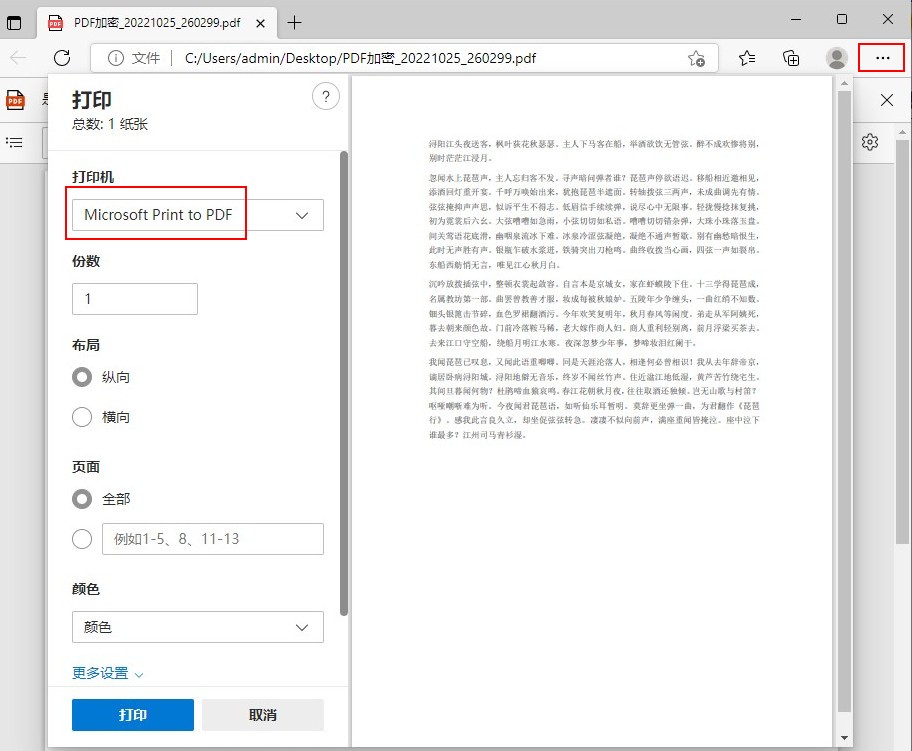The image size is (912, 751).
Task: Click the 打印 button to print
Action: (132, 714)
